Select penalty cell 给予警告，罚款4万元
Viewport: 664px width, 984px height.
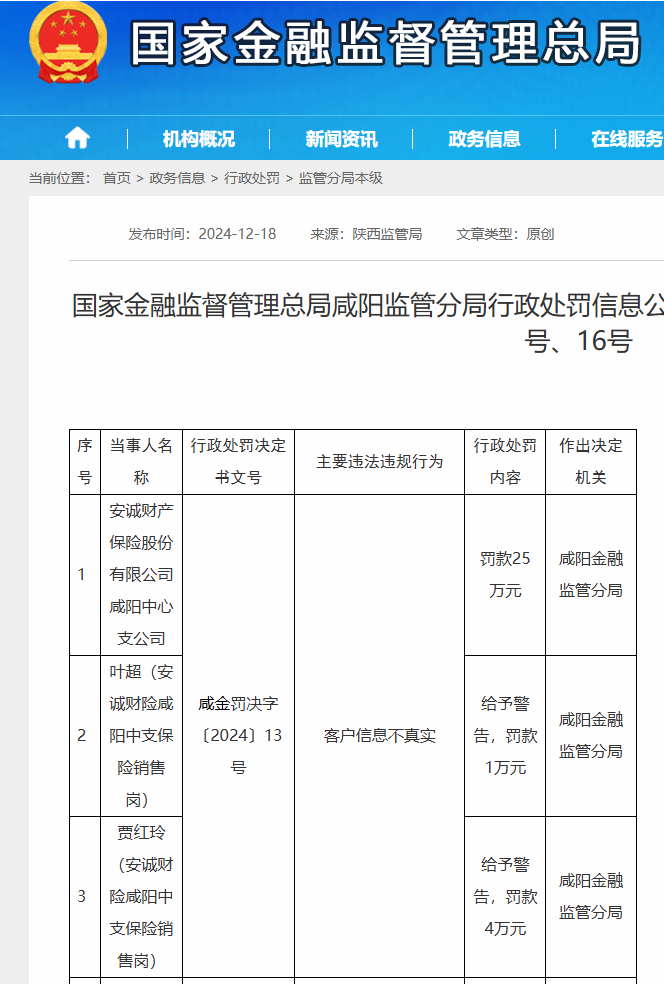pos(505,897)
